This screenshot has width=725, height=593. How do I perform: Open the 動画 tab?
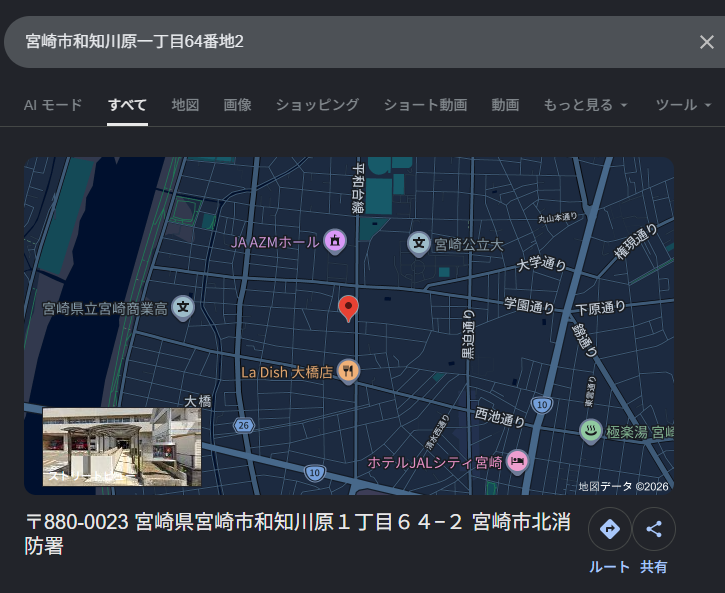point(505,105)
